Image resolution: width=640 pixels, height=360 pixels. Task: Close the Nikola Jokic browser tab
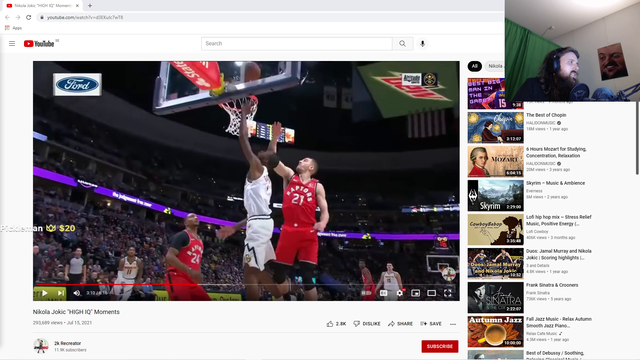point(77,6)
